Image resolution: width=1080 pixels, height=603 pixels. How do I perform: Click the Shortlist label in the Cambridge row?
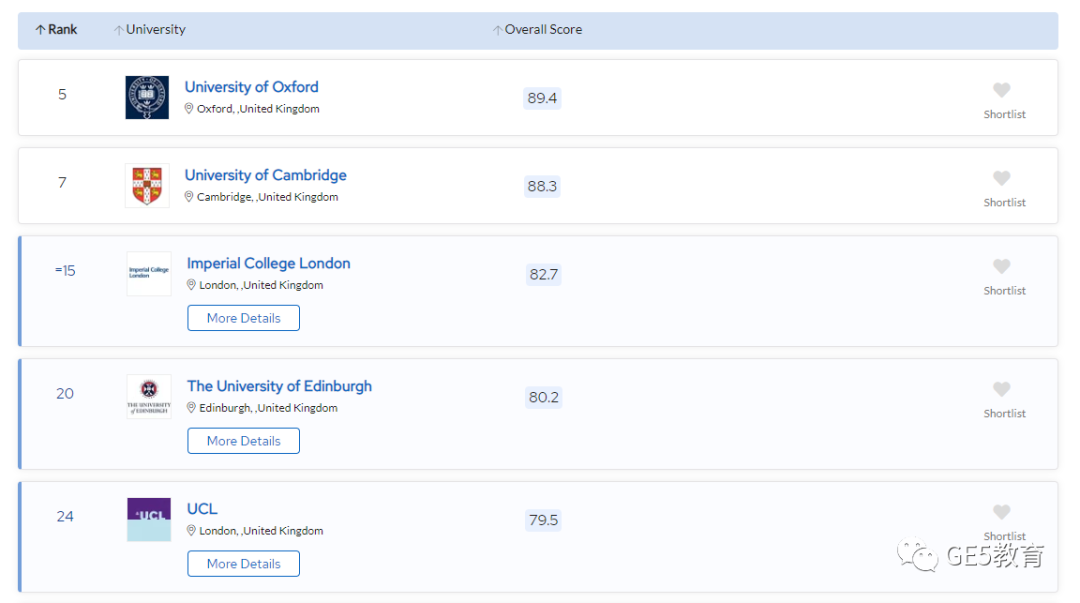[1004, 203]
